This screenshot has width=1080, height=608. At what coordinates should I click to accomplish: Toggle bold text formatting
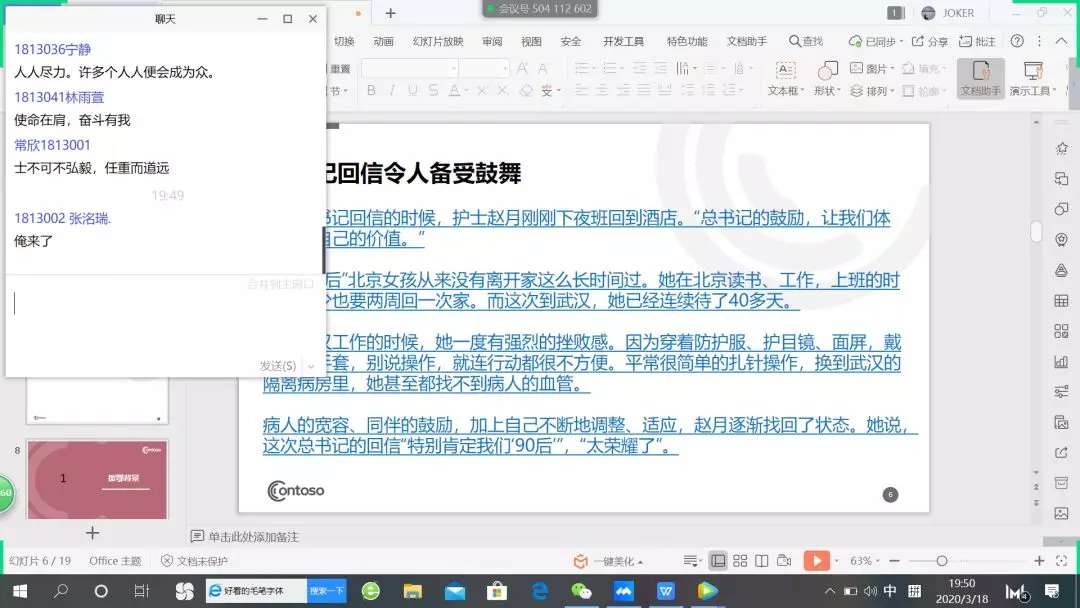(x=371, y=91)
